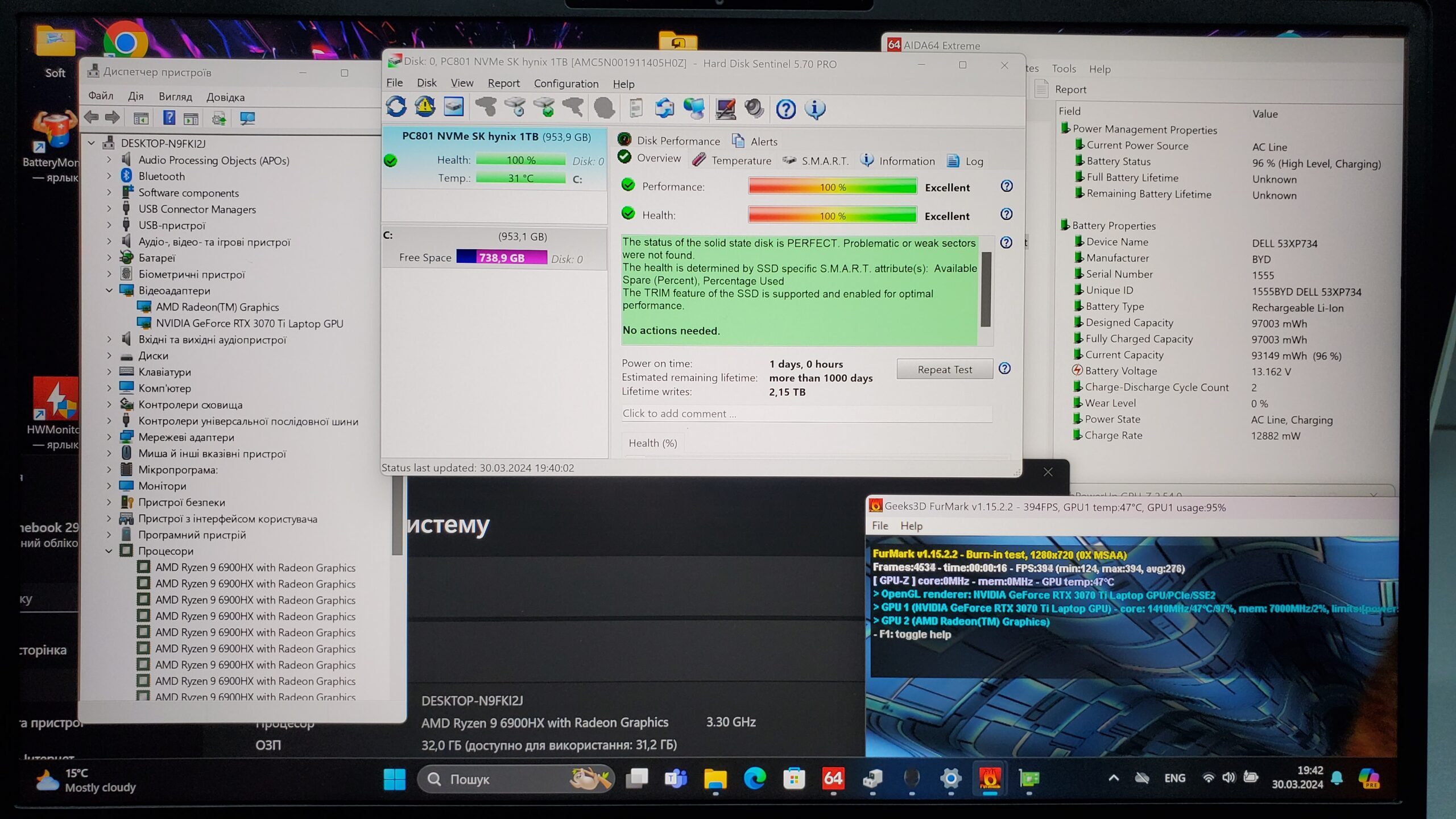
Task: Collapse the Відеоадаптери category
Action: [109, 291]
